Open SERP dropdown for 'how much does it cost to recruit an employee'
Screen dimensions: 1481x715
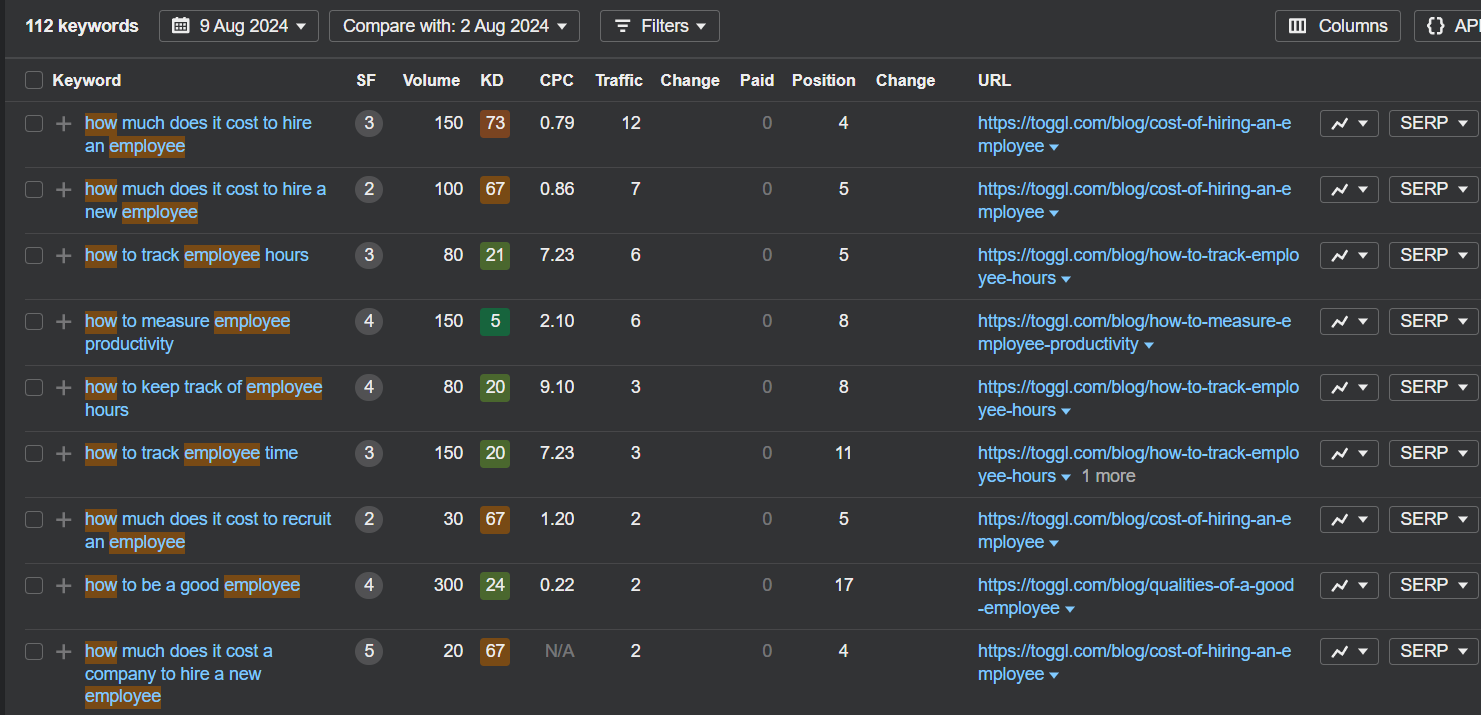(x=1434, y=519)
